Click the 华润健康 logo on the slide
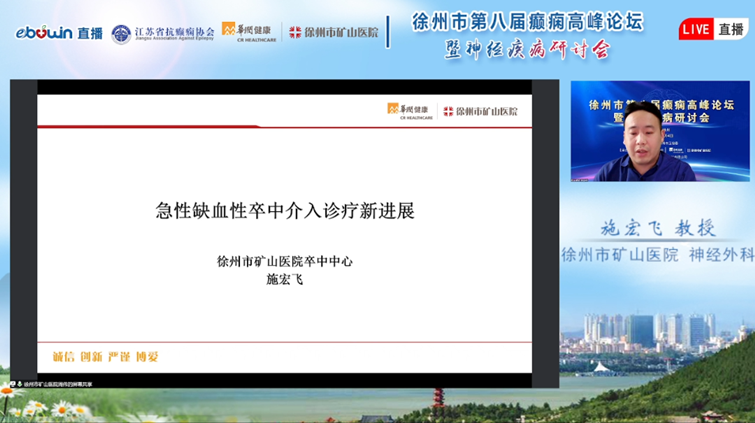The image size is (755, 423). (x=408, y=110)
